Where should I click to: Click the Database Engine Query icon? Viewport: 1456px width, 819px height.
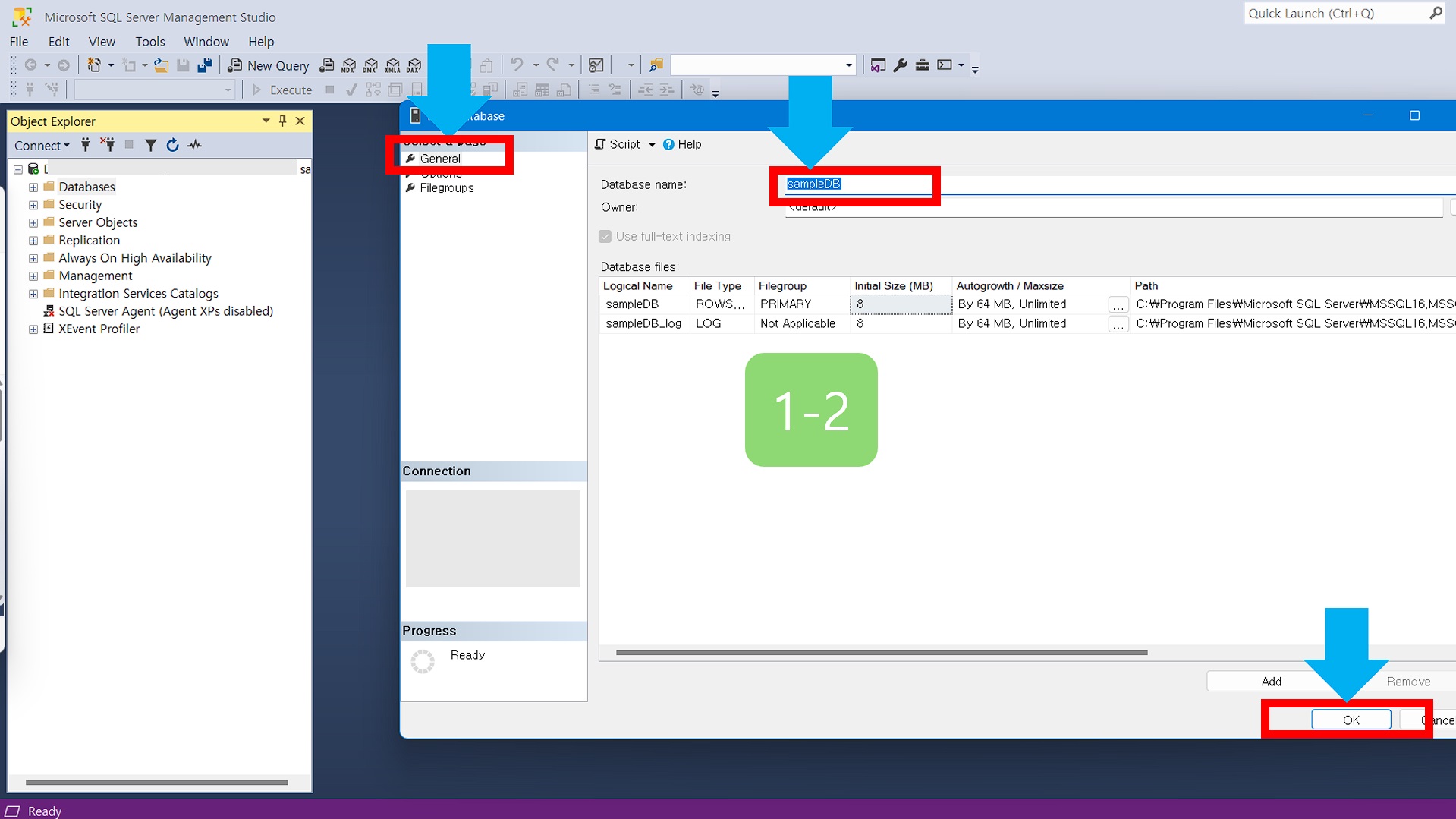pos(327,65)
